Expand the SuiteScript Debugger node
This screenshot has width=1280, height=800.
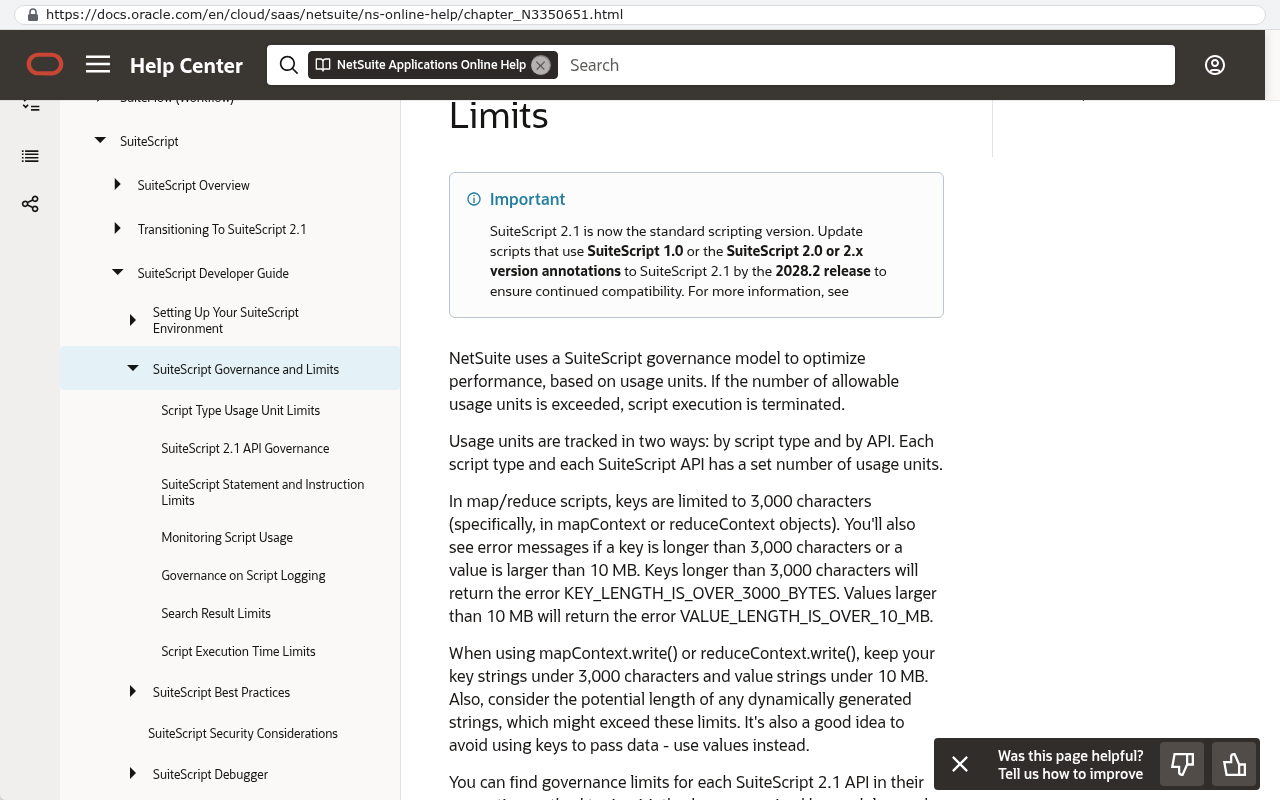pyautogui.click(x=133, y=774)
